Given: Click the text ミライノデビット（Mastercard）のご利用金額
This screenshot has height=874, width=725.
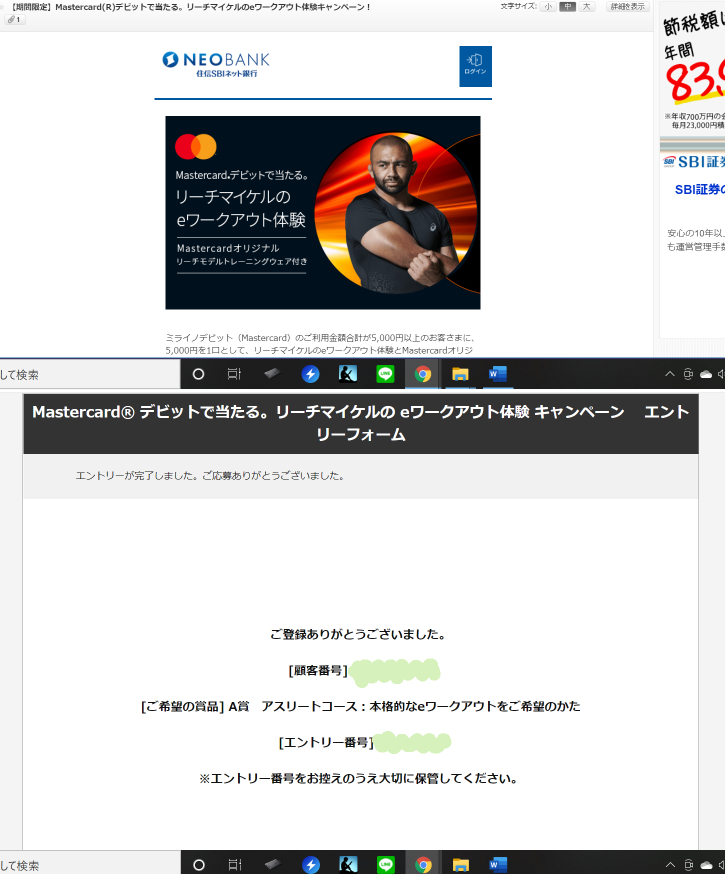Looking at the screenshot, I should (320, 344).
